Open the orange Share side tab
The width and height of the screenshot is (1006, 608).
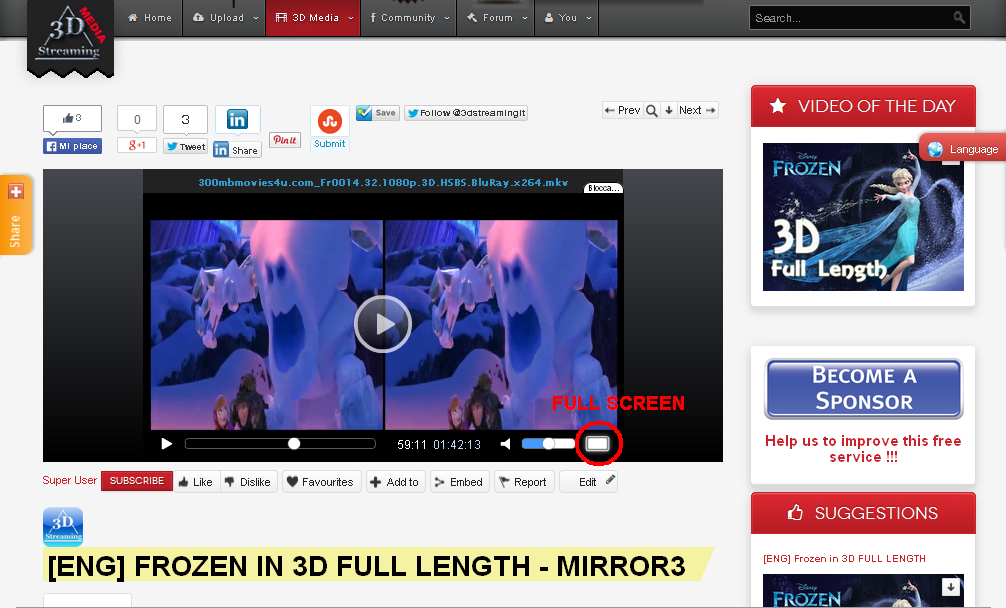point(16,215)
